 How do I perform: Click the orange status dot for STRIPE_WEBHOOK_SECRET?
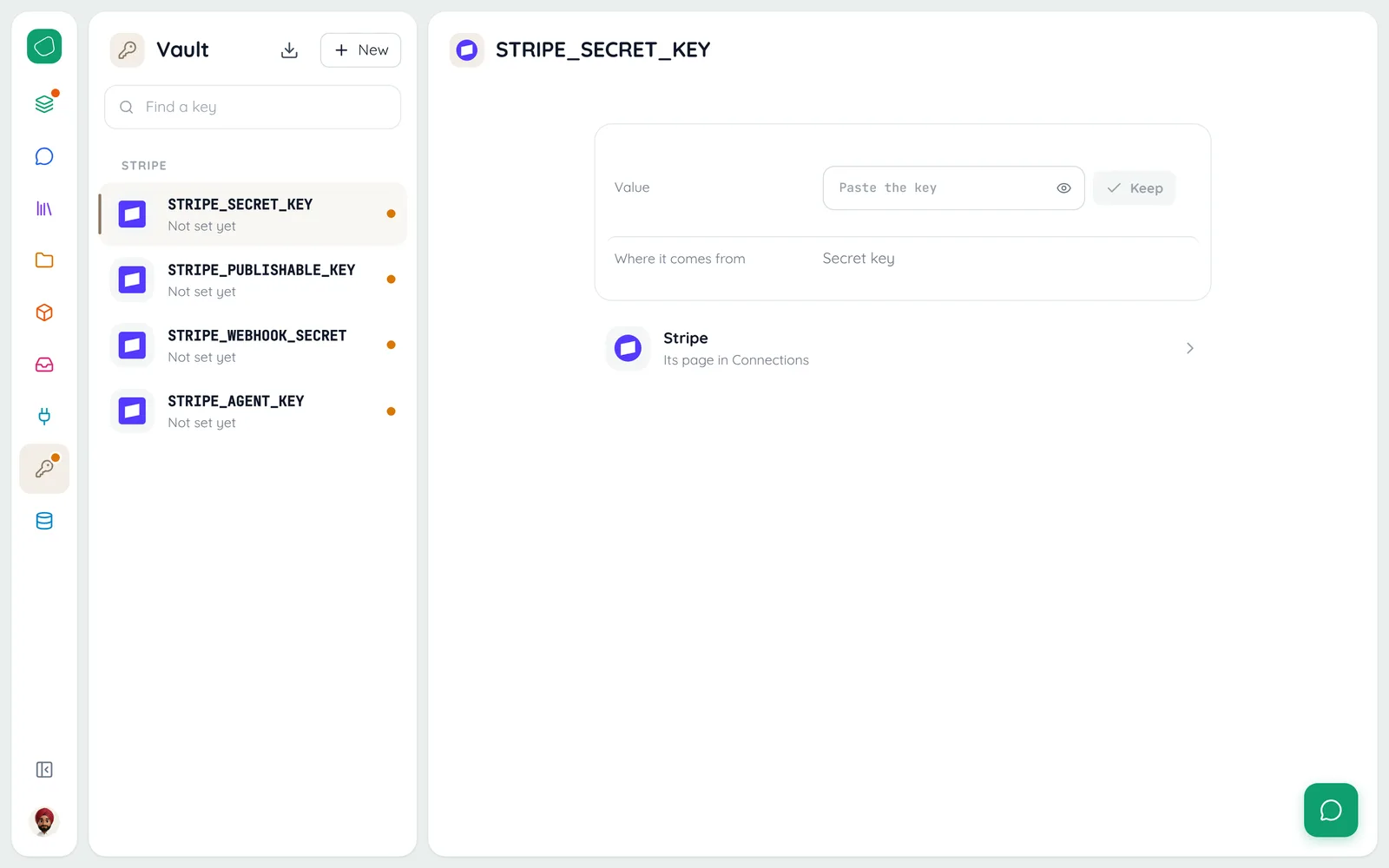tap(391, 345)
